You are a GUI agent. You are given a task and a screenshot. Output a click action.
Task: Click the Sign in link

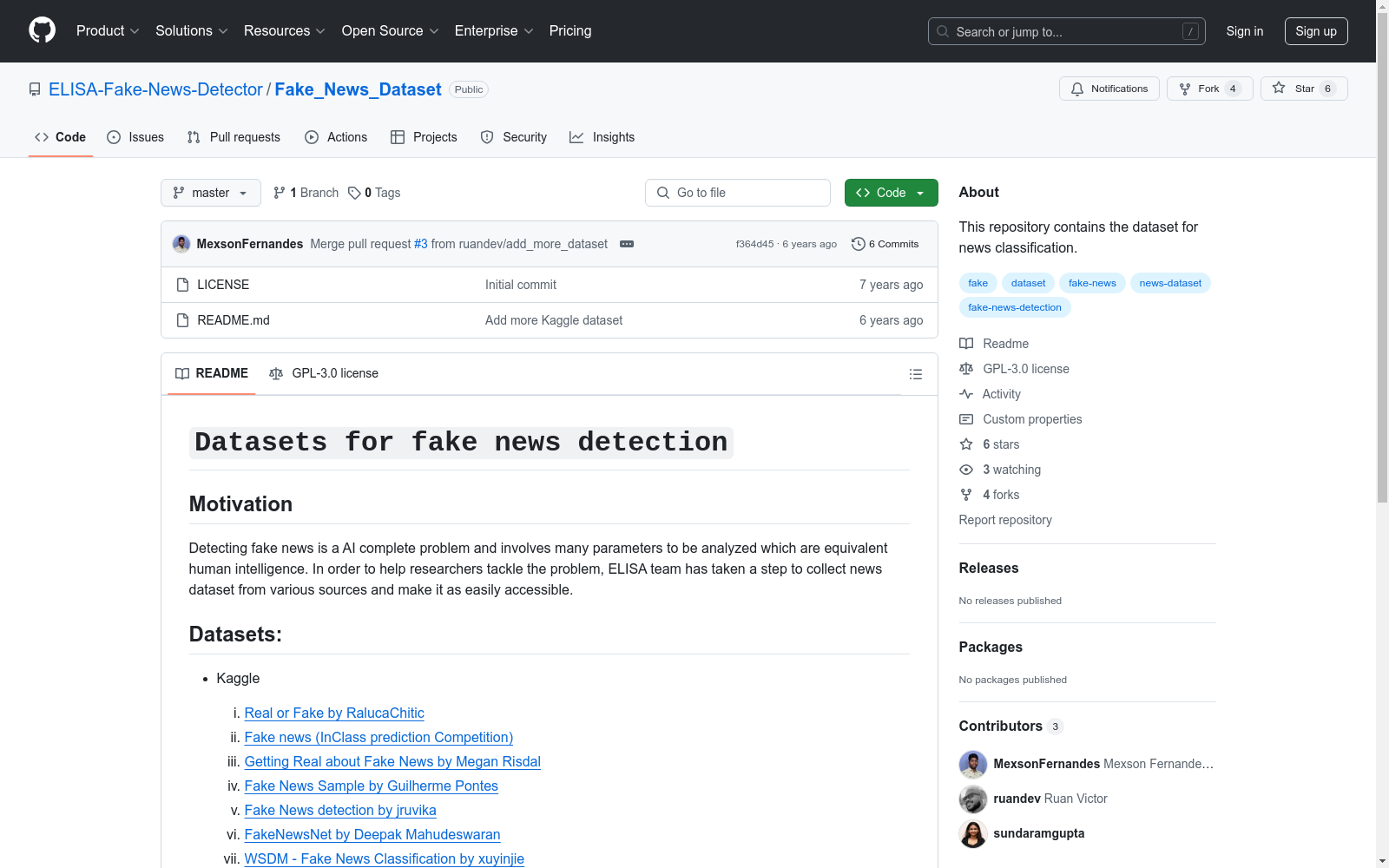(1245, 31)
